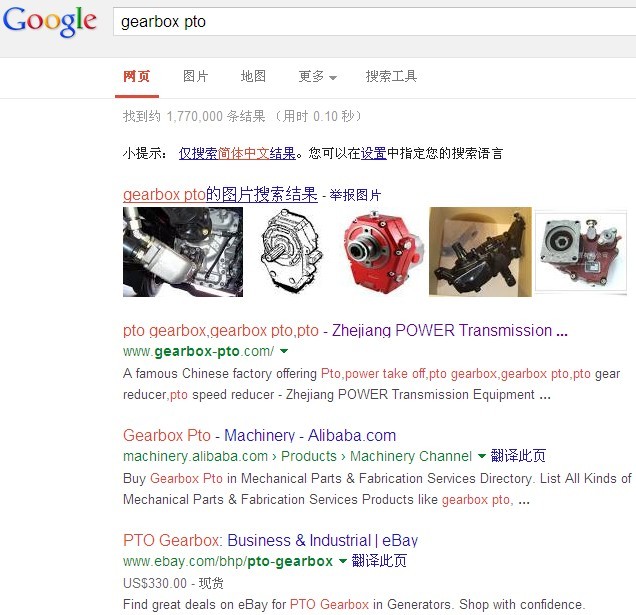Click the 举报图片 report images link
636x615 pixels.
tap(355, 195)
